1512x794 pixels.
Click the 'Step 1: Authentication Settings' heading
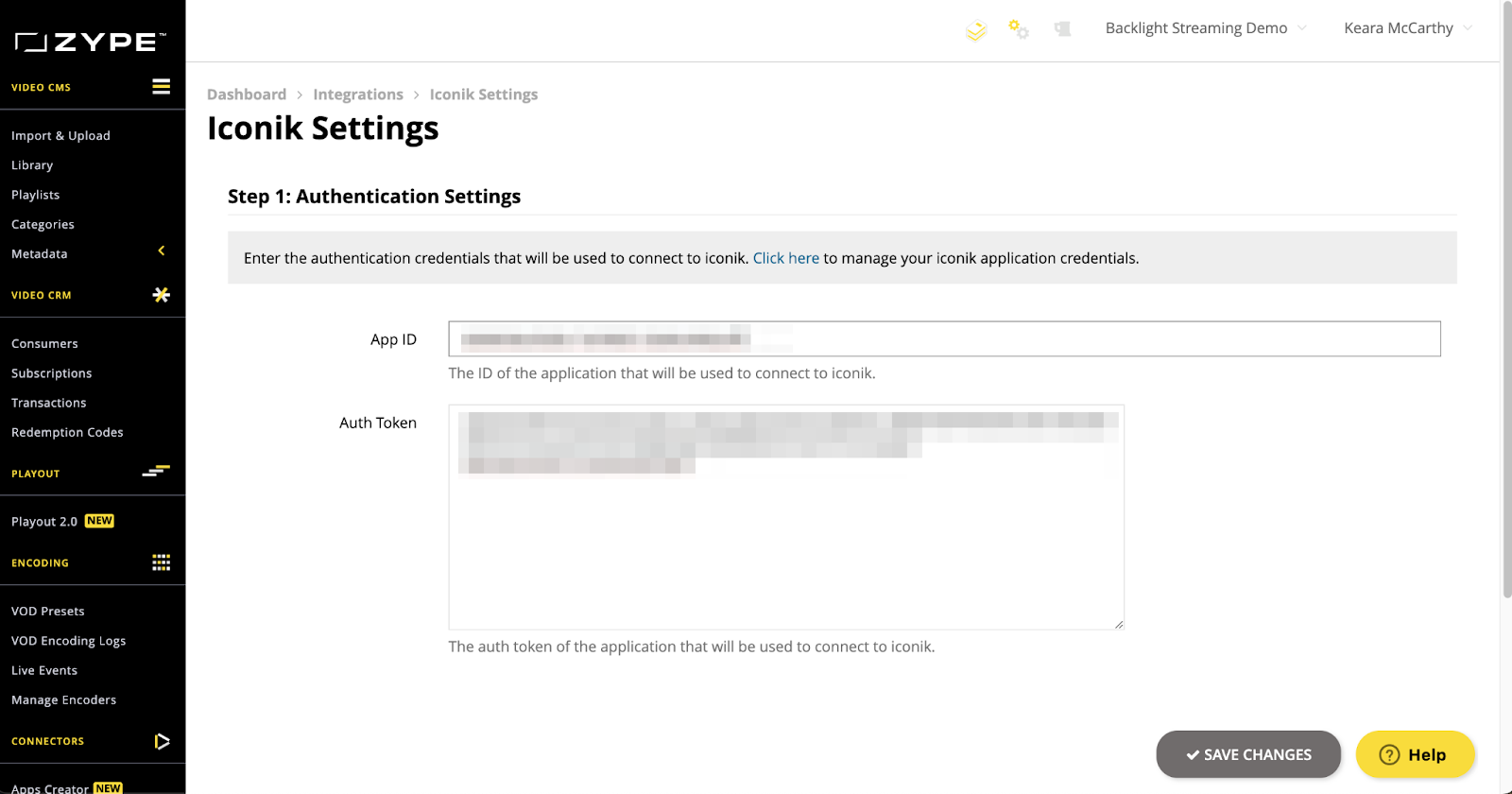pyautogui.click(x=374, y=196)
